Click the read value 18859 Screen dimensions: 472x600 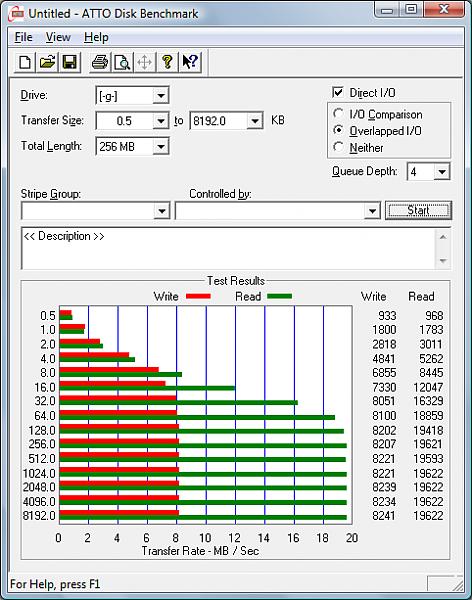coord(428,416)
